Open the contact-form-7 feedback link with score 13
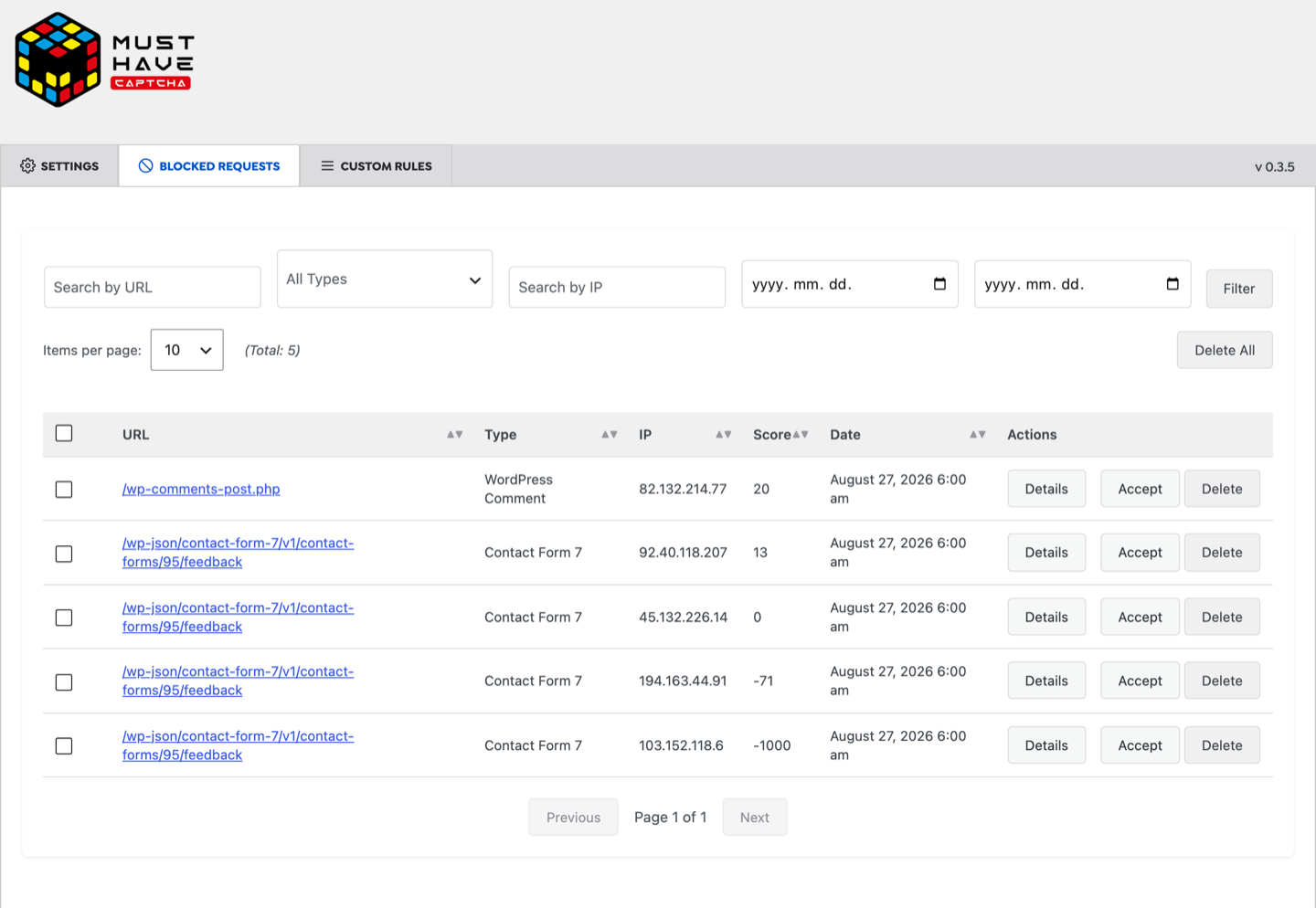The image size is (1316, 908). pos(238,553)
